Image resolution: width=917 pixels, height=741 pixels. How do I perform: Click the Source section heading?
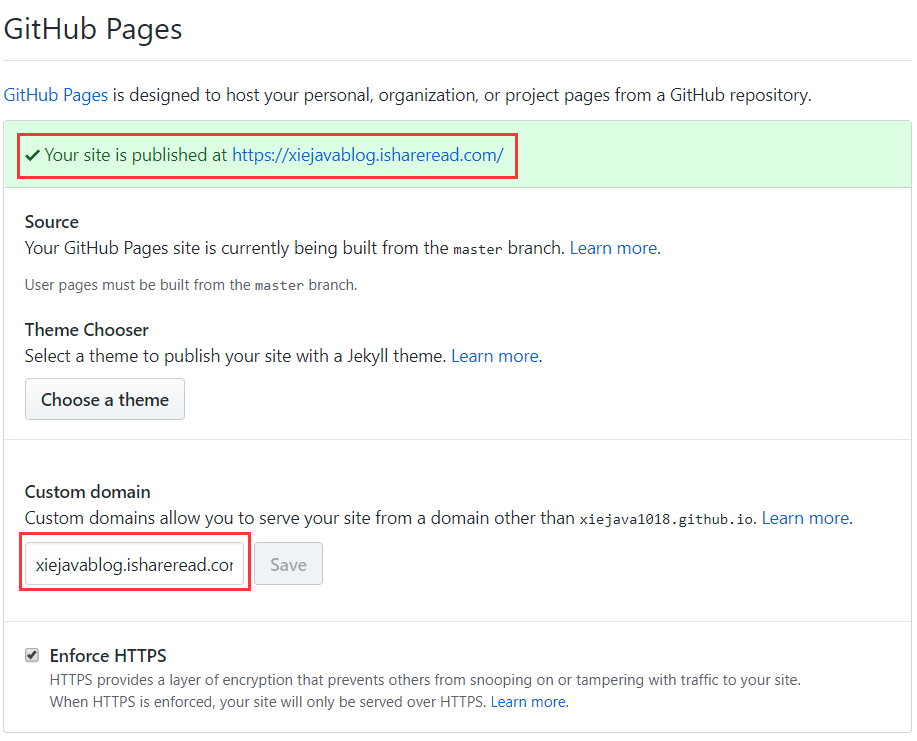[52, 222]
